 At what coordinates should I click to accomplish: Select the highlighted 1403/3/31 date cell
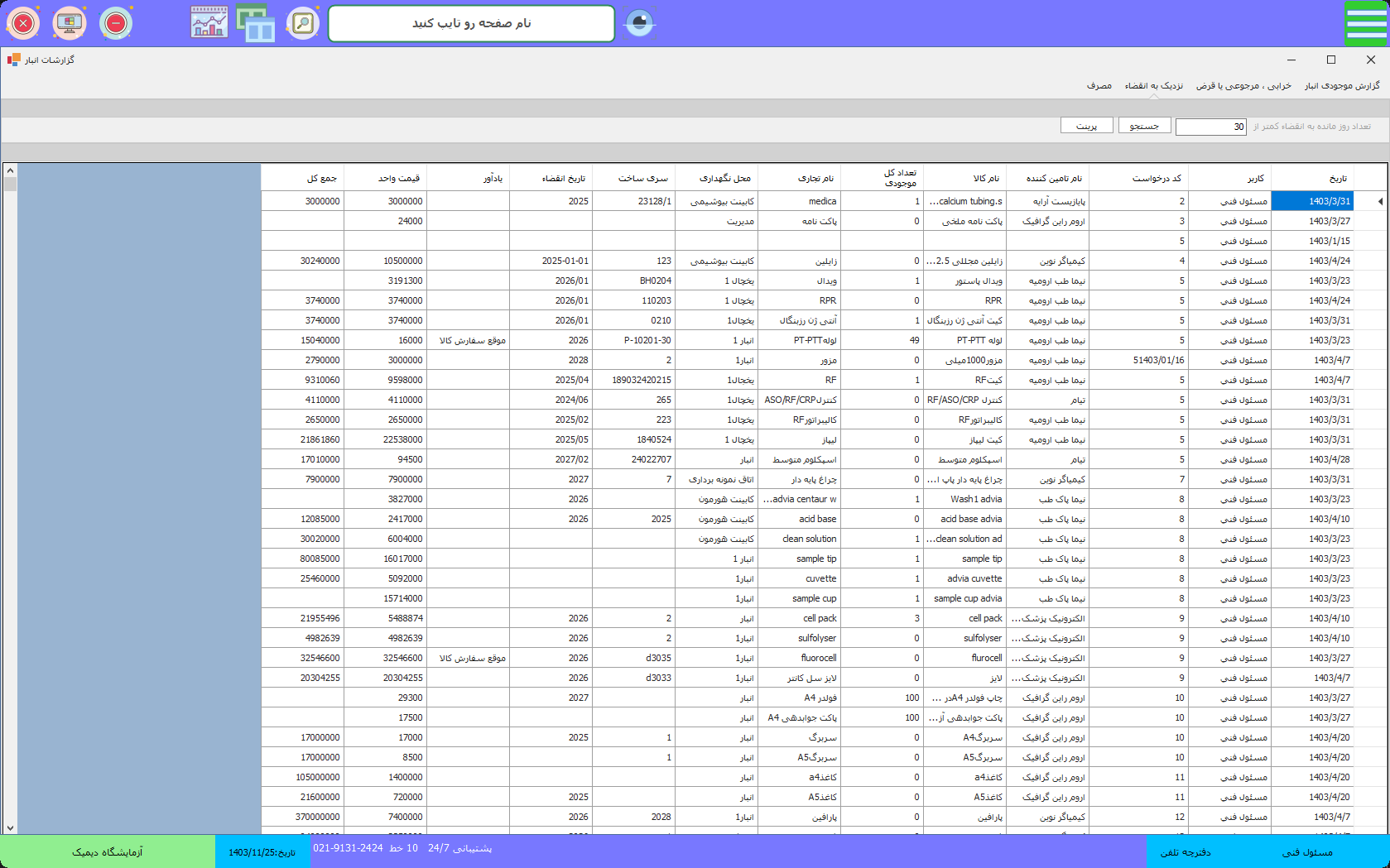coord(1312,201)
